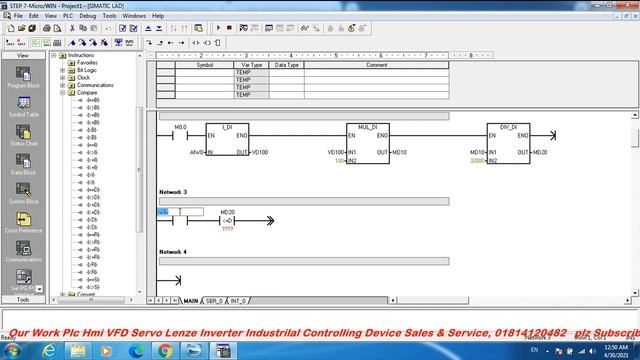Open the Windows menu
The image size is (640, 360).
pos(134,16)
